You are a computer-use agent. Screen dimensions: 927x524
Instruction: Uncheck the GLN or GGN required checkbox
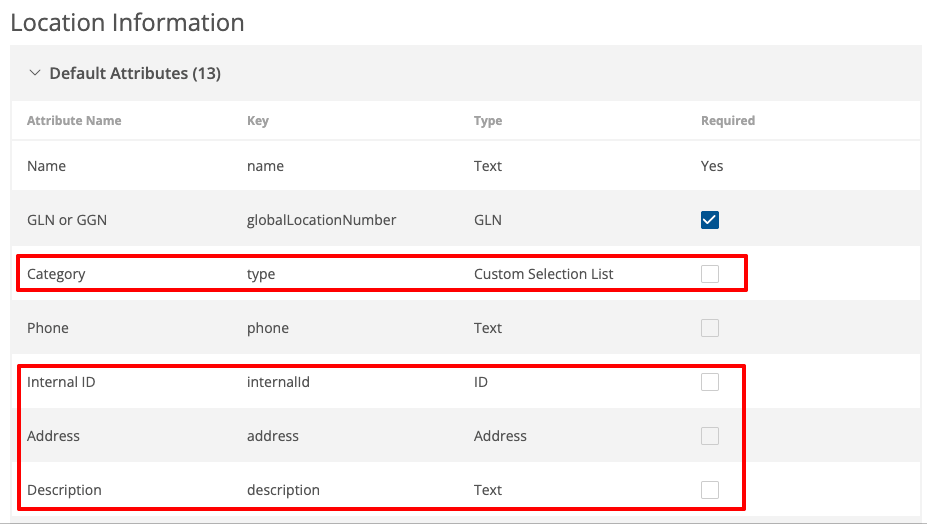(x=710, y=220)
